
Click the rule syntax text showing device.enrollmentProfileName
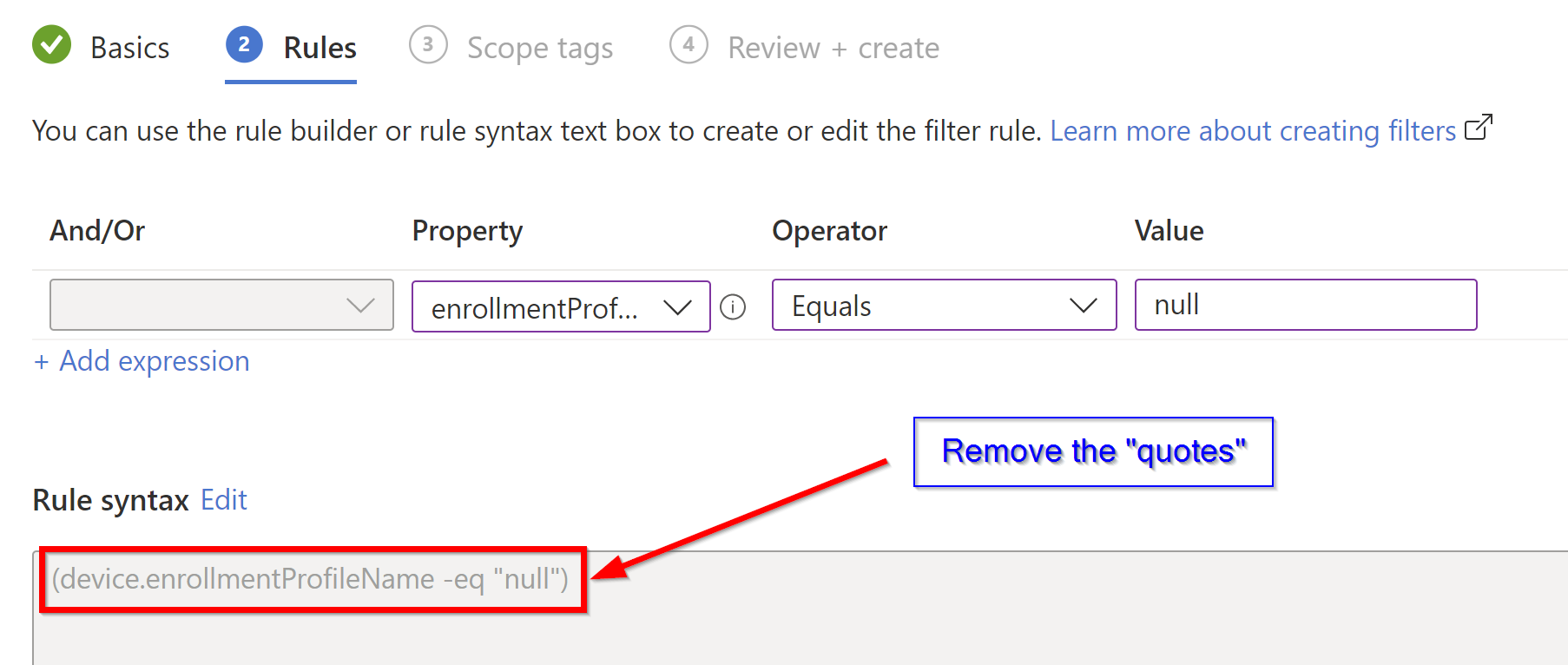pyautogui.click(x=310, y=579)
